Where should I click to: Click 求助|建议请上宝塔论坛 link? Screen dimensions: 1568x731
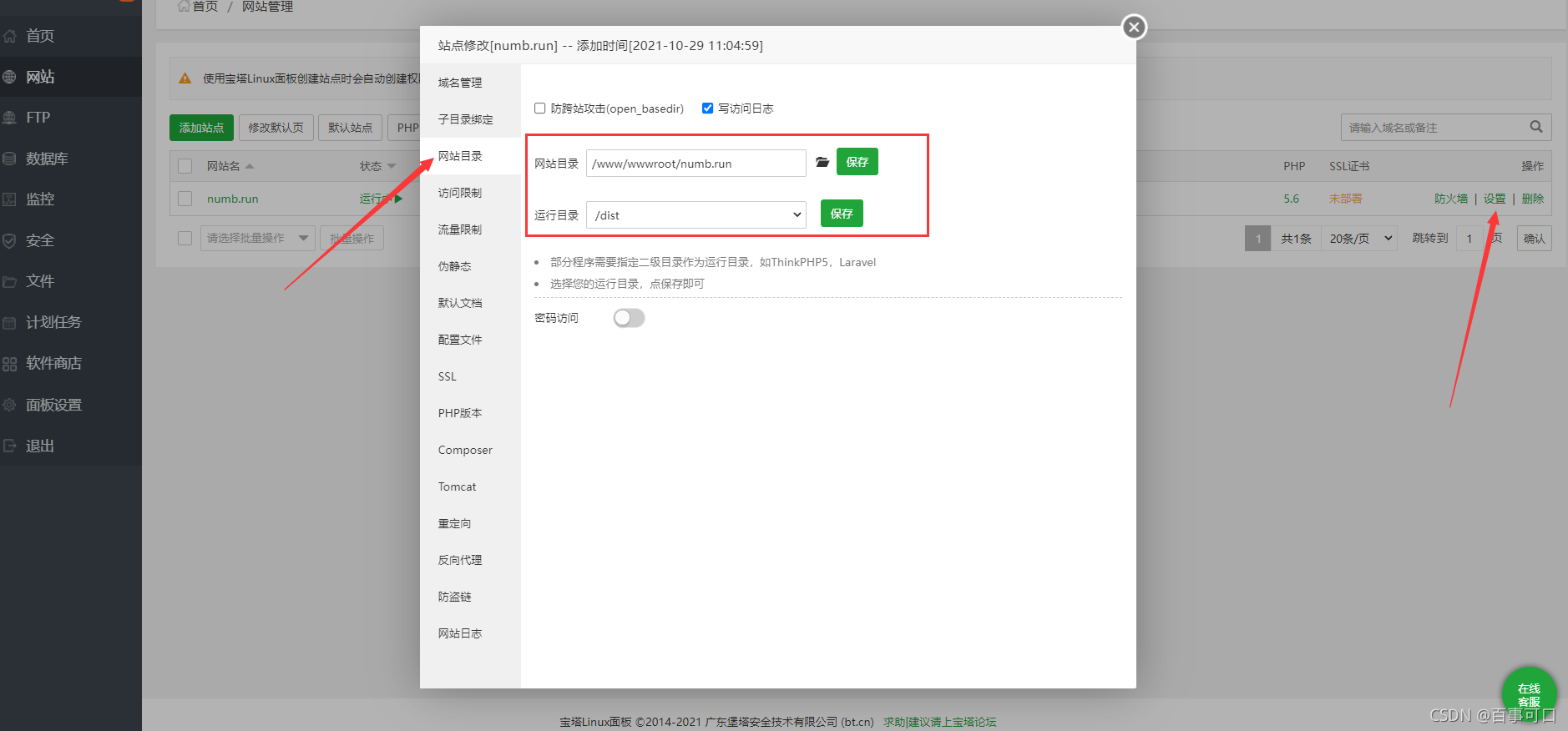tap(940, 722)
